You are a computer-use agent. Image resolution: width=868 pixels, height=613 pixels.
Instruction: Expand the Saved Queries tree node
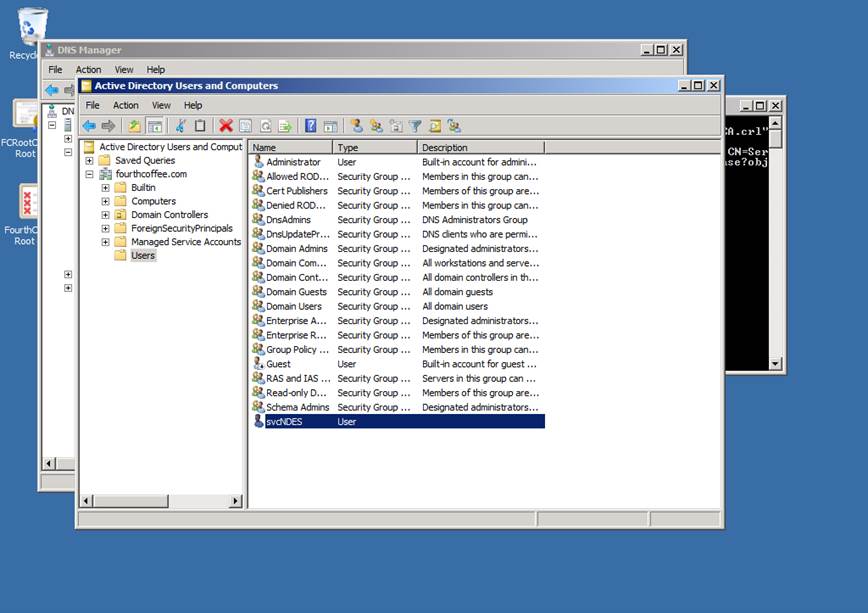[90, 160]
